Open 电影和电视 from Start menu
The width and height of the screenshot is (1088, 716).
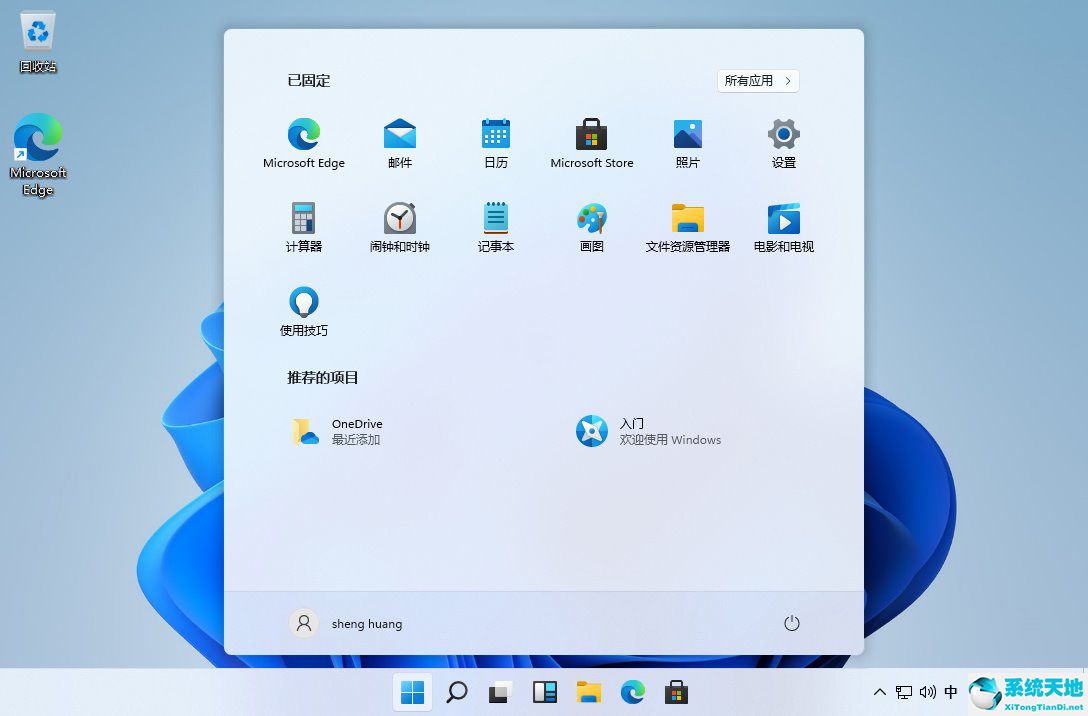point(783,225)
